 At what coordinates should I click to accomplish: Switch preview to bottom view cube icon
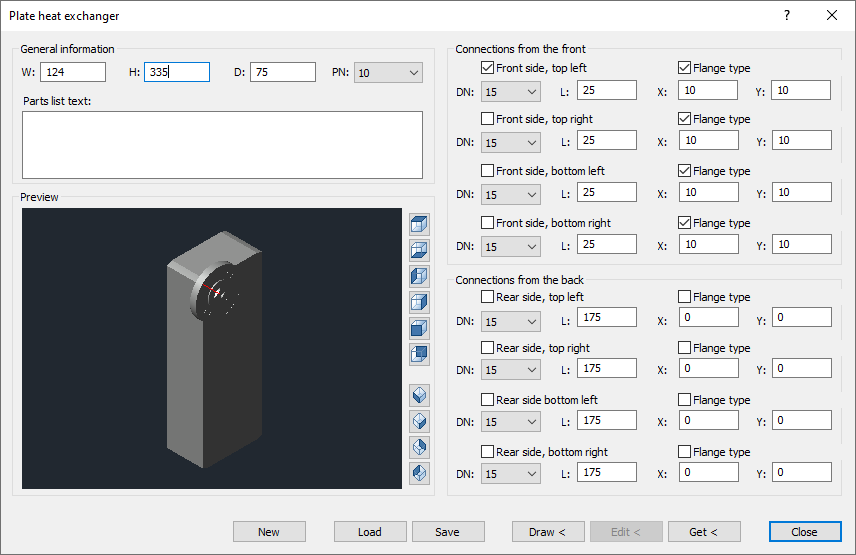click(x=419, y=250)
